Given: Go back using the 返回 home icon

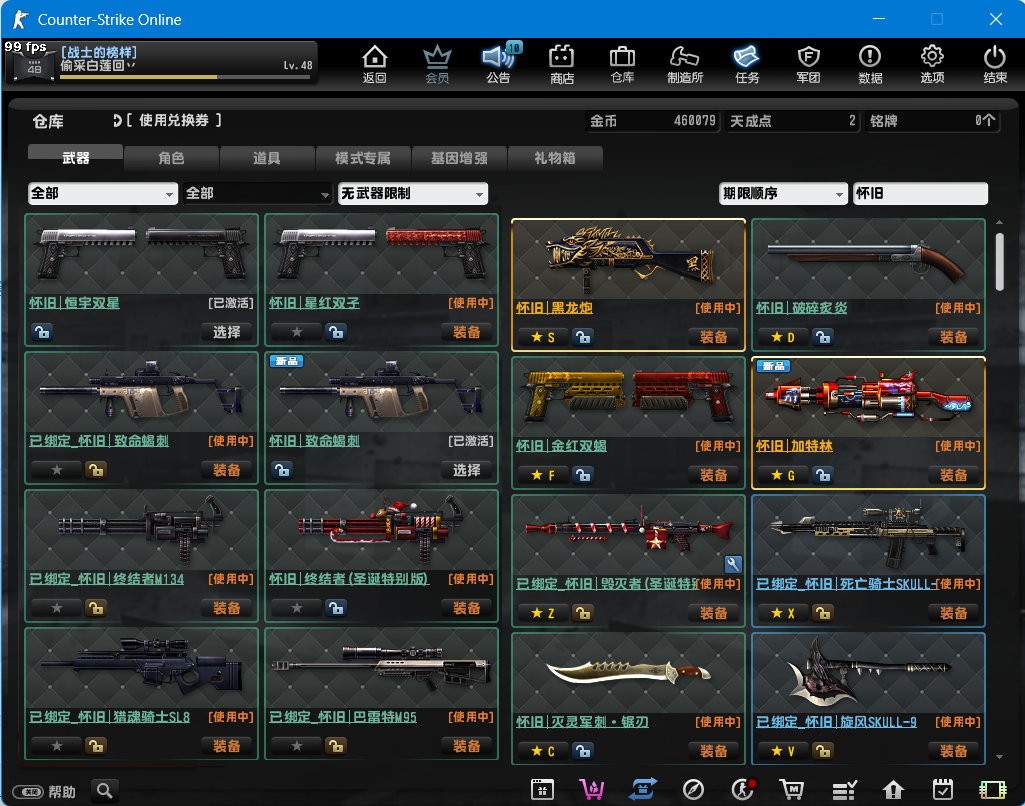Looking at the screenshot, I should click(375, 64).
